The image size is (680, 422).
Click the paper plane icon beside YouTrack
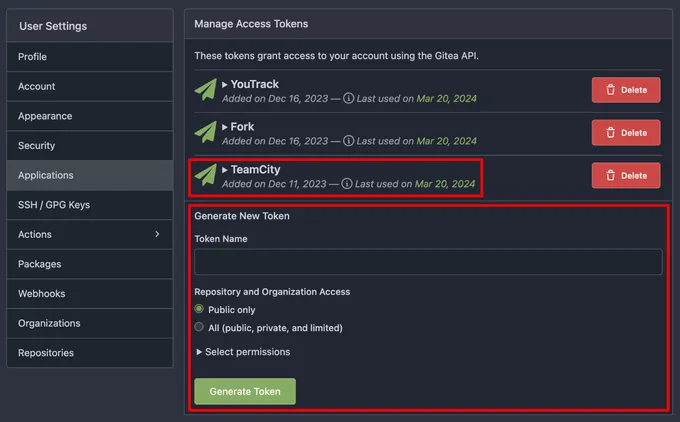[x=206, y=90]
